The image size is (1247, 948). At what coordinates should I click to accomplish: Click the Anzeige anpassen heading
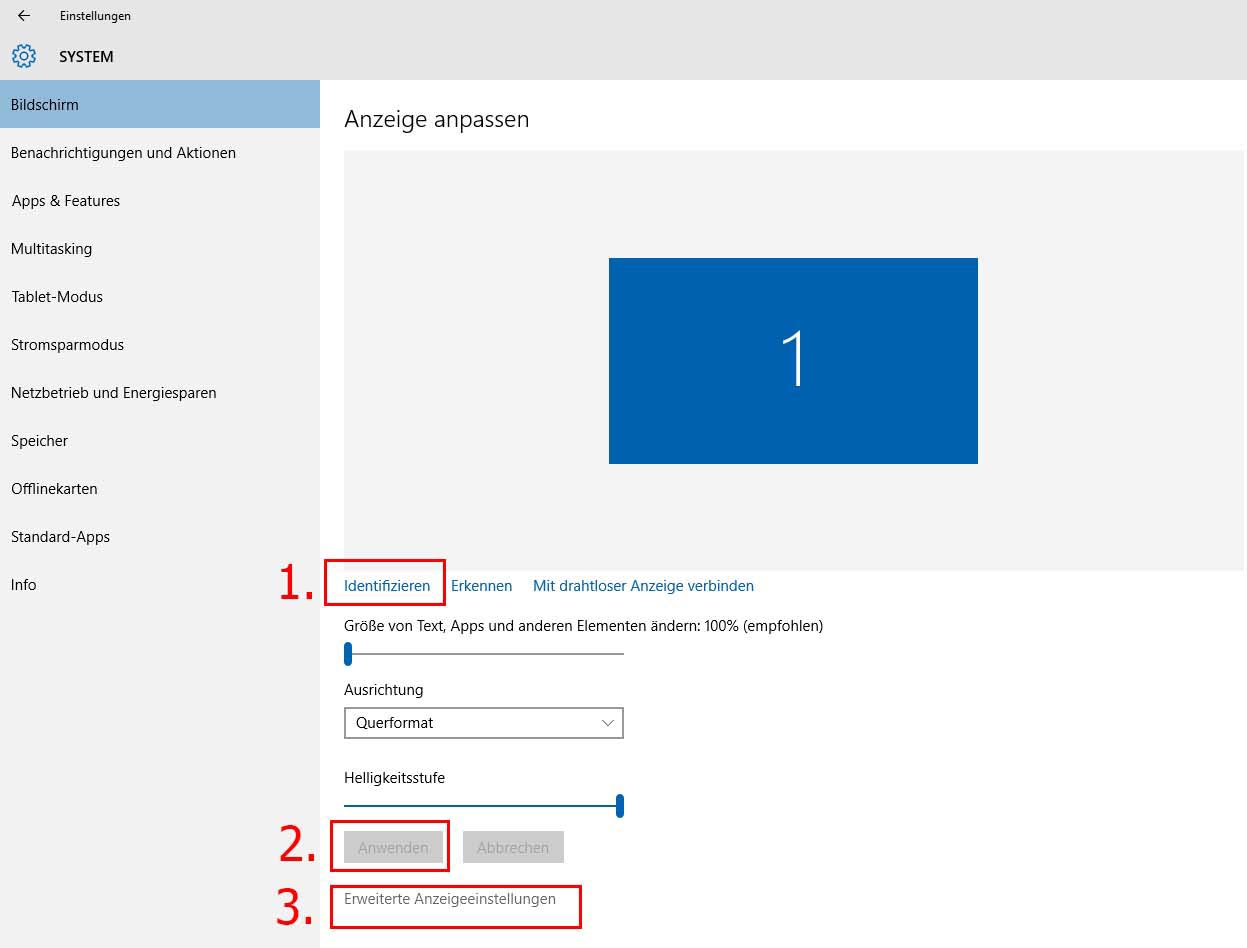437,119
